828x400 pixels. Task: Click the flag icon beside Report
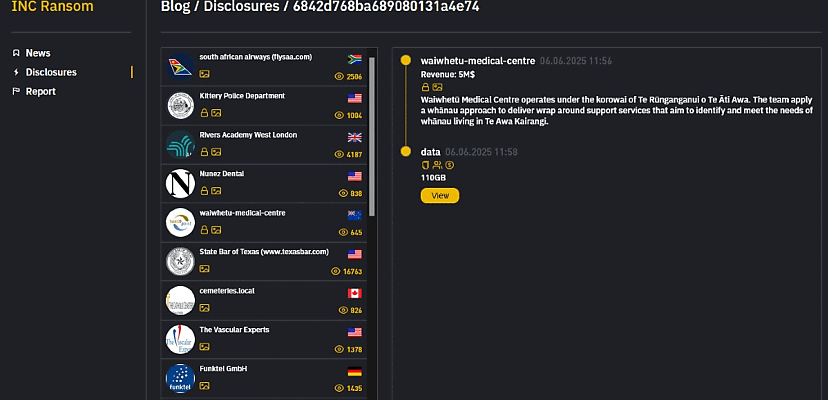tap(16, 91)
